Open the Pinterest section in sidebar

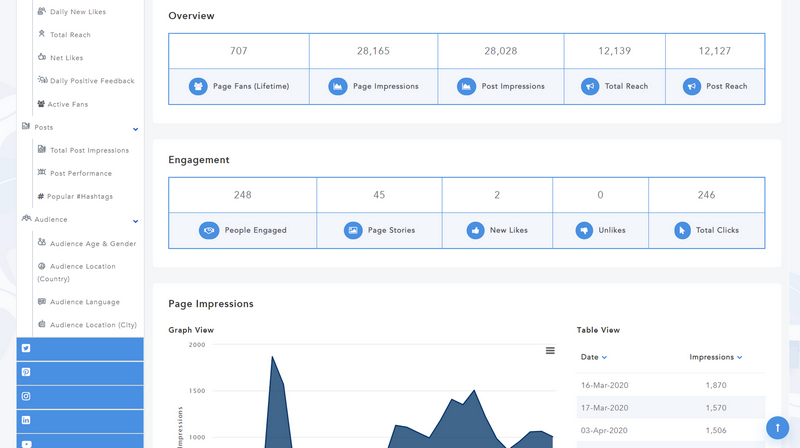(x=80, y=373)
